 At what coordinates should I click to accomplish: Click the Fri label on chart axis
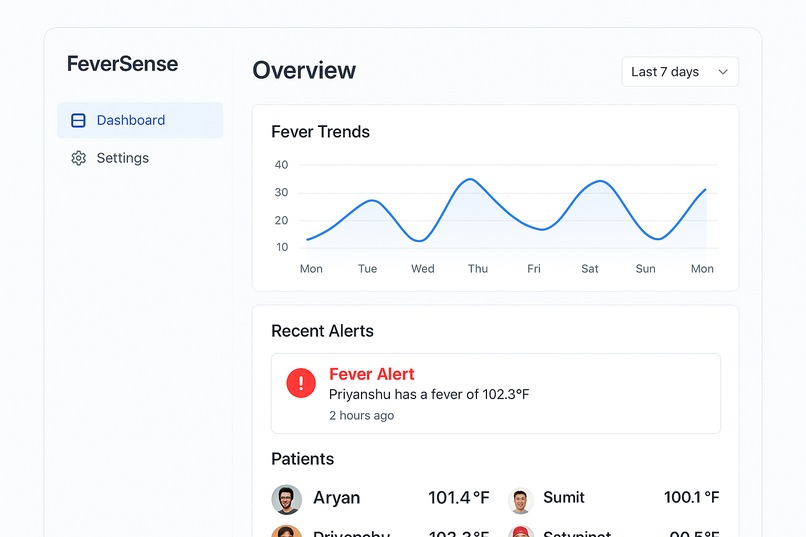point(534,269)
